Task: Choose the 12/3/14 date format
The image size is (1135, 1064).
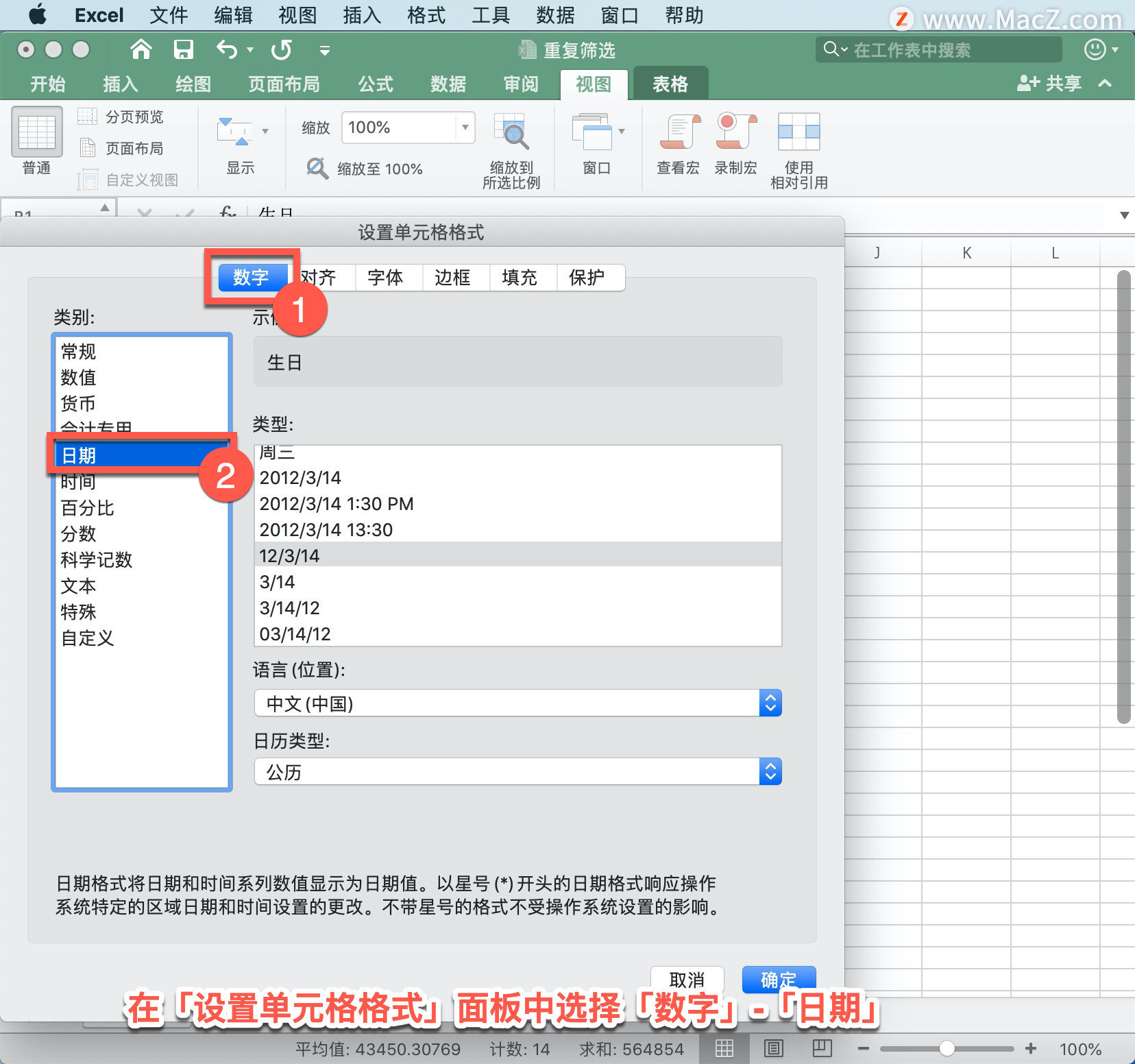Action: (518, 556)
